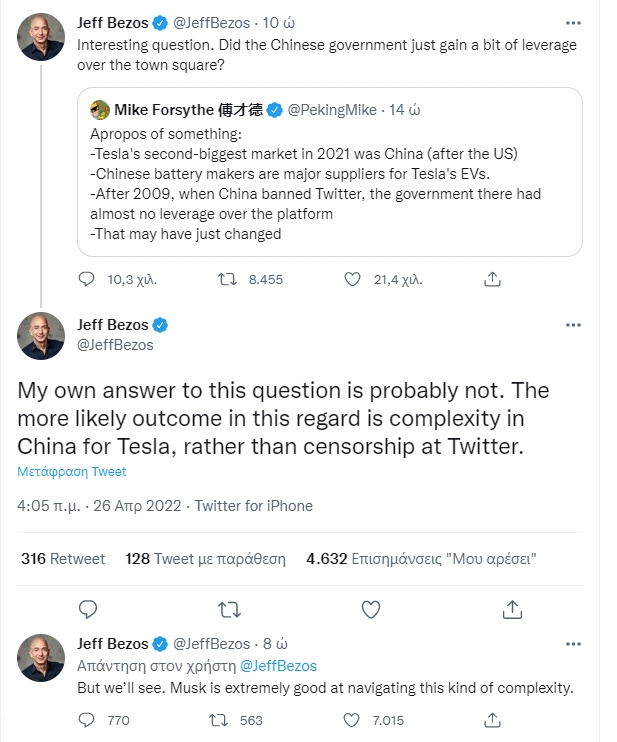Reply to the first Jeff Bezos tweet
This screenshot has height=742, width=617.
click(87, 281)
